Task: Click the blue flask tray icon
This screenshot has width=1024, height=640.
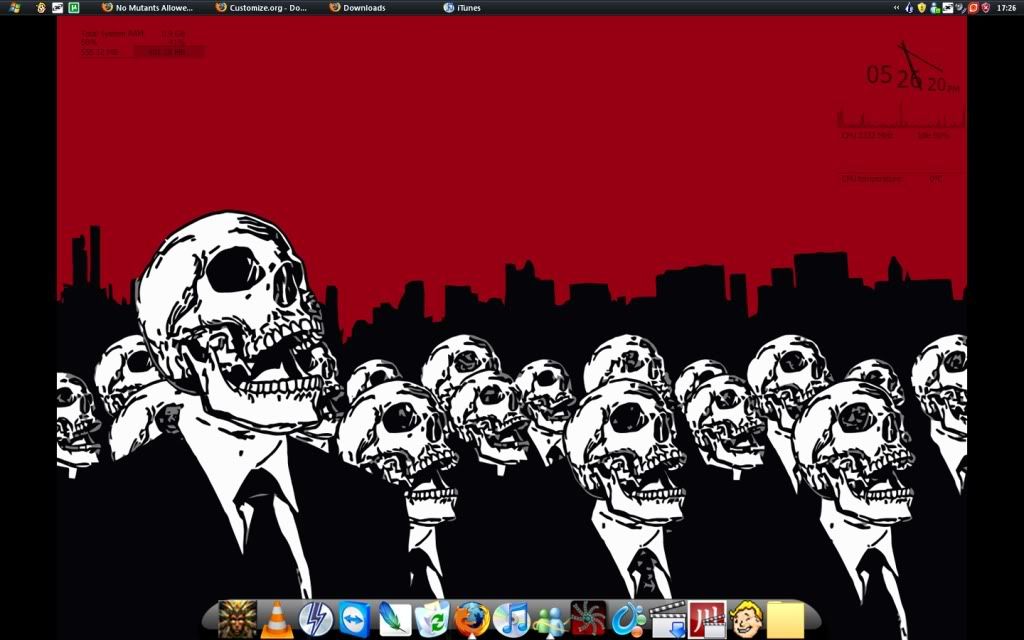Action: click(x=909, y=8)
